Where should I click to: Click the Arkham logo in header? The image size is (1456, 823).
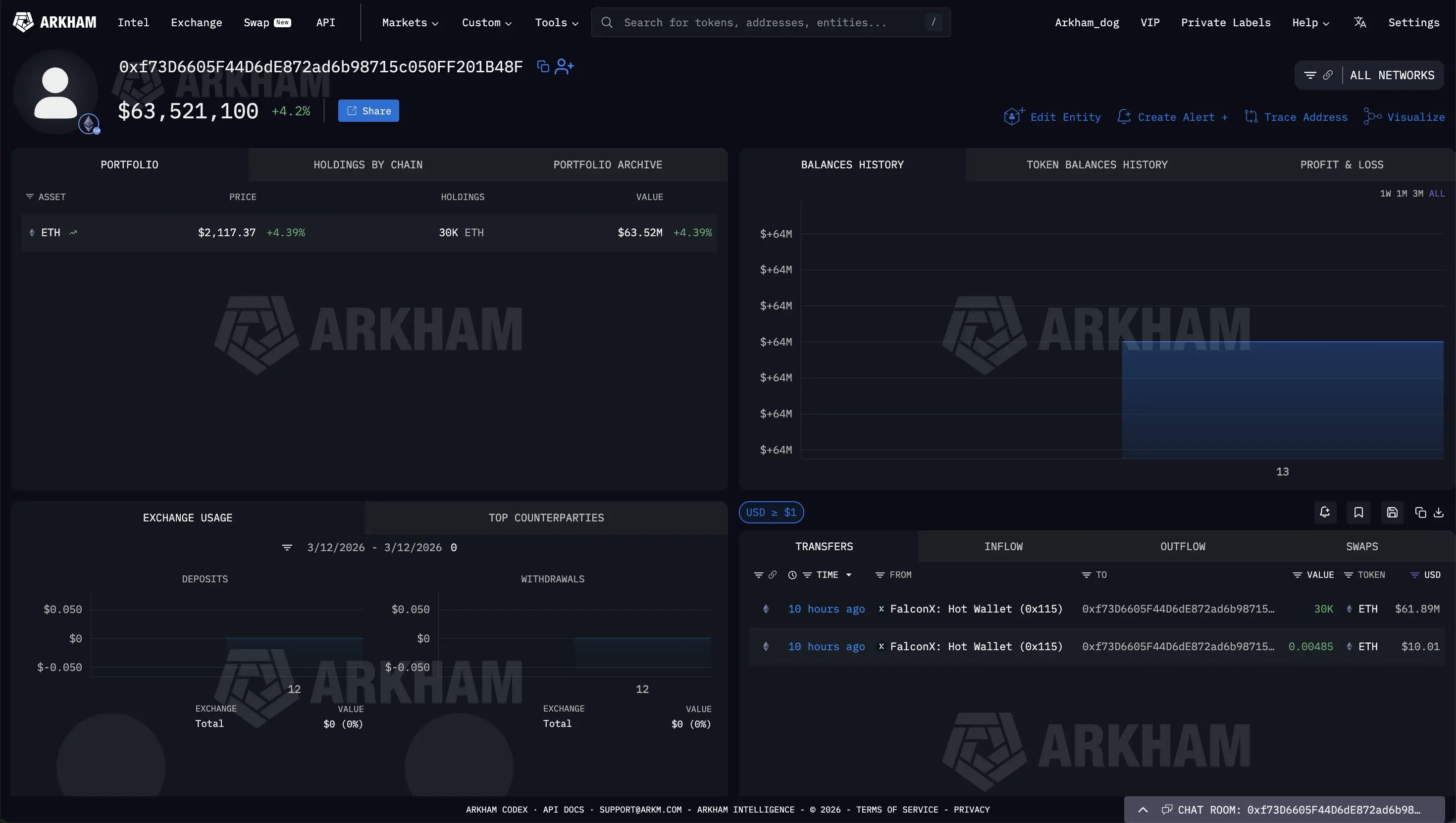[x=54, y=23]
